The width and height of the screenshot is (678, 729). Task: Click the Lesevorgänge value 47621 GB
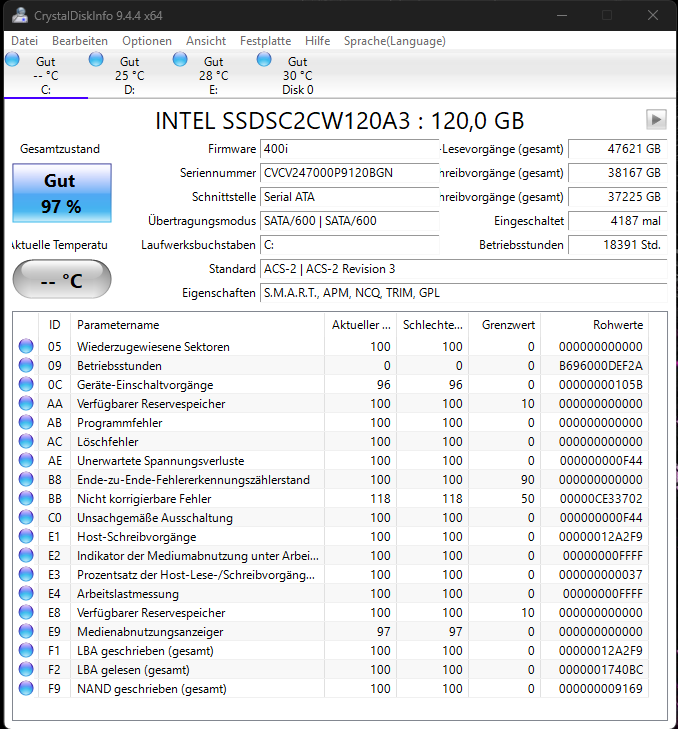pyautogui.click(x=618, y=149)
